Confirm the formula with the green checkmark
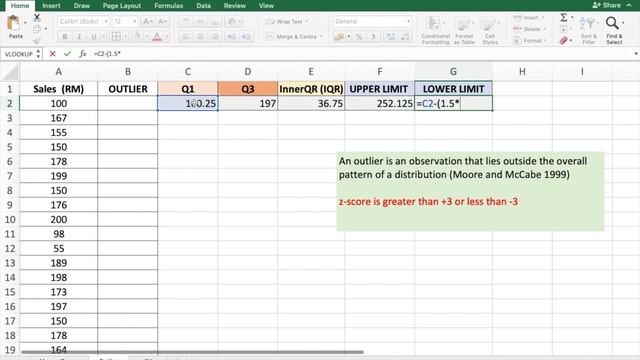This screenshot has height=360, width=640. (x=67, y=53)
